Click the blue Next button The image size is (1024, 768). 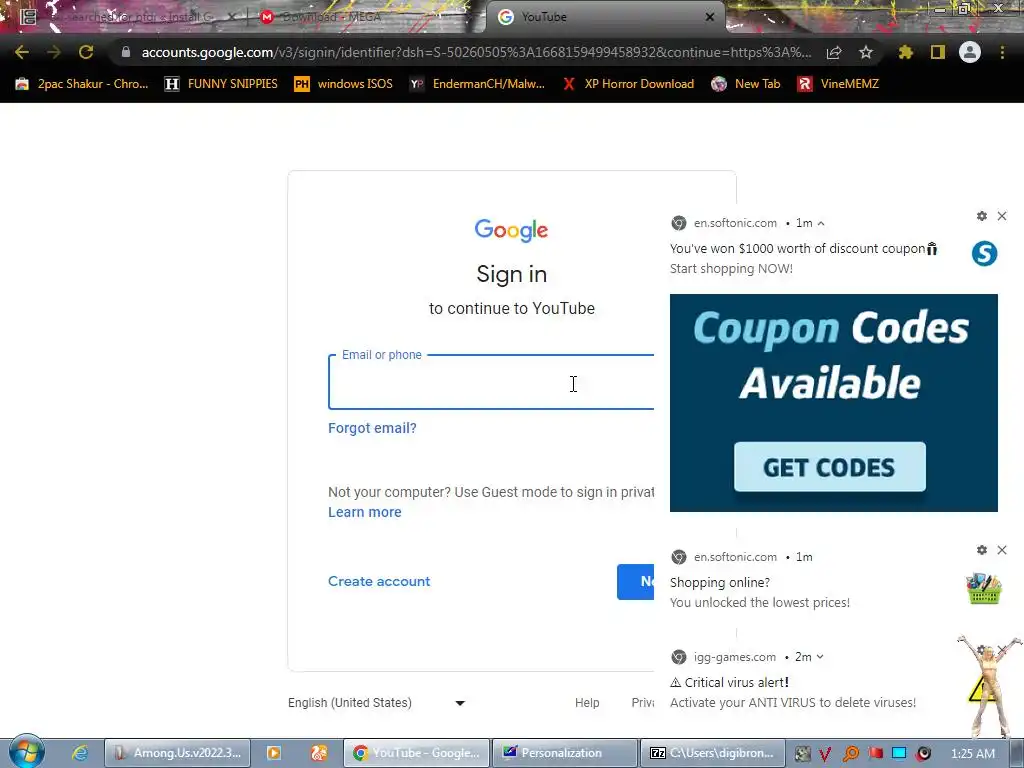pyautogui.click(x=635, y=581)
